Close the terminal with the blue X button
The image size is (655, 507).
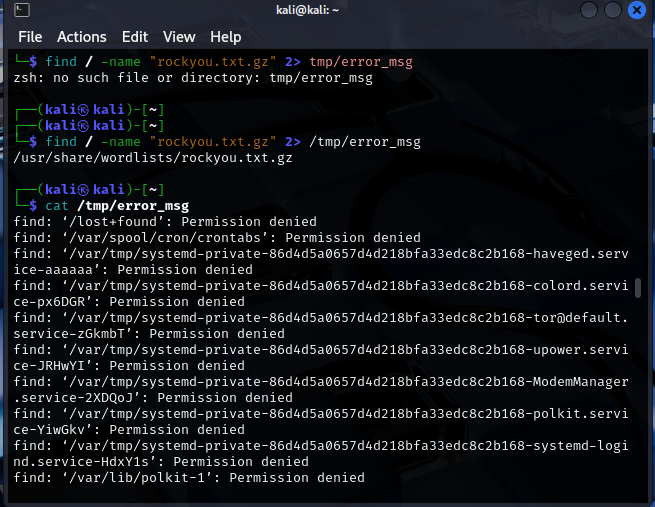[637, 10]
